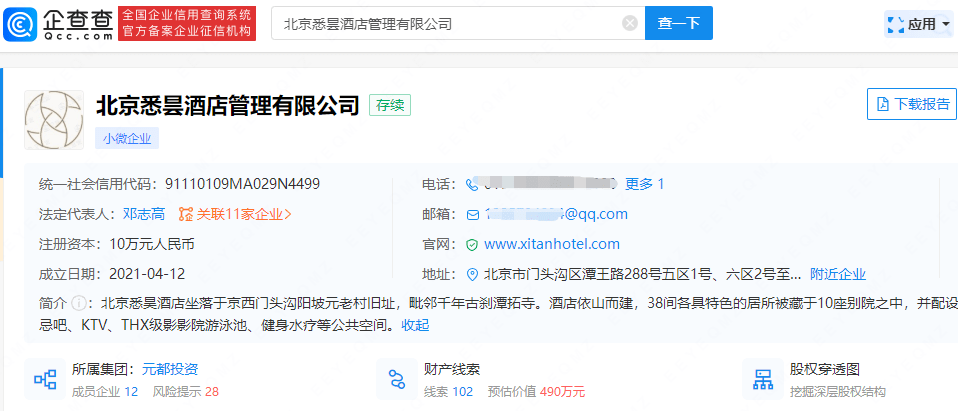Show more phone numbers via 更多 1
Viewport: 958px width, 411px height.
[645, 184]
